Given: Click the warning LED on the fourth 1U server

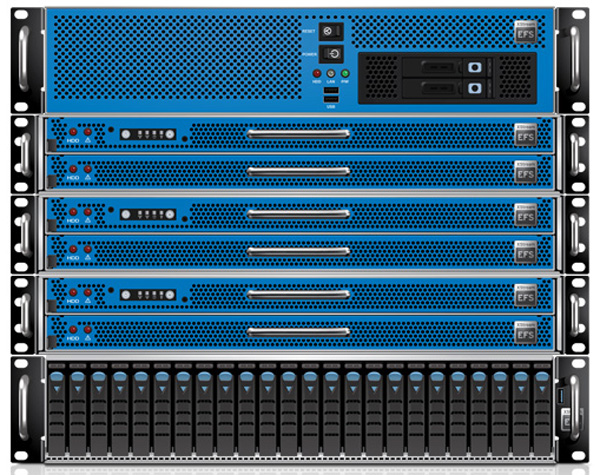Looking at the screenshot, I should click(x=88, y=249).
